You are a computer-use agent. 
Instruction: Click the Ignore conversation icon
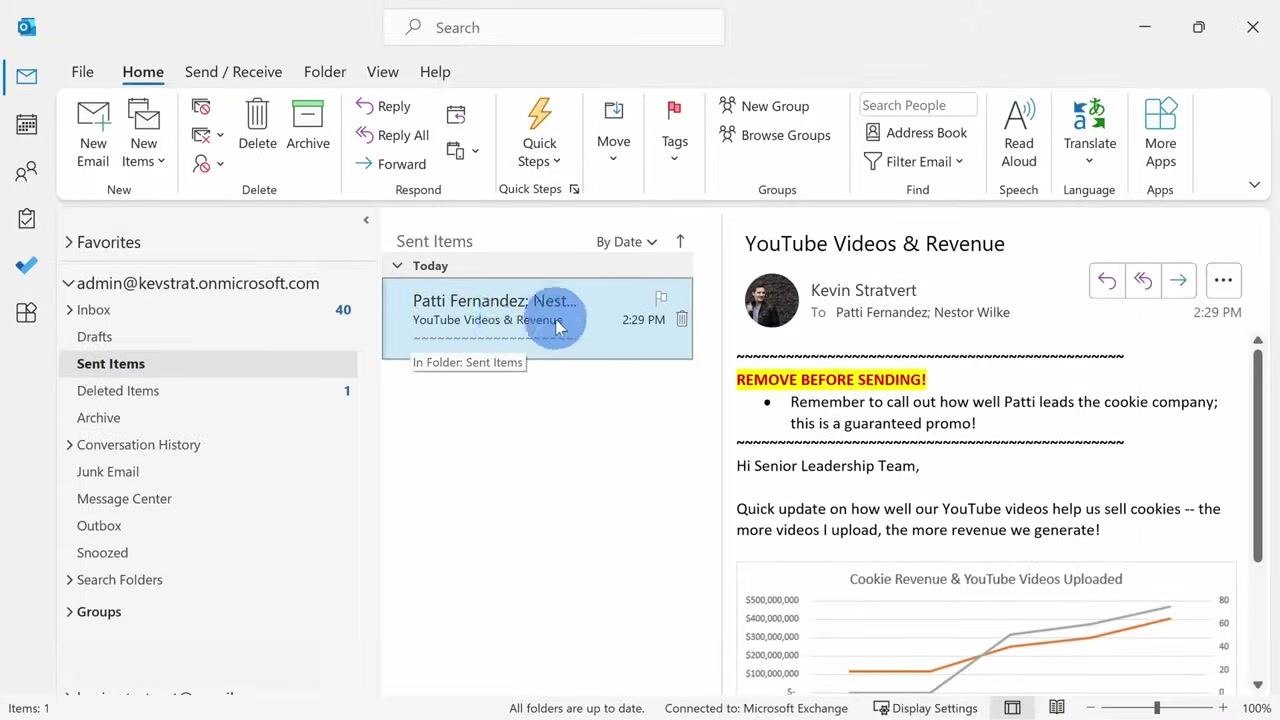click(x=201, y=106)
